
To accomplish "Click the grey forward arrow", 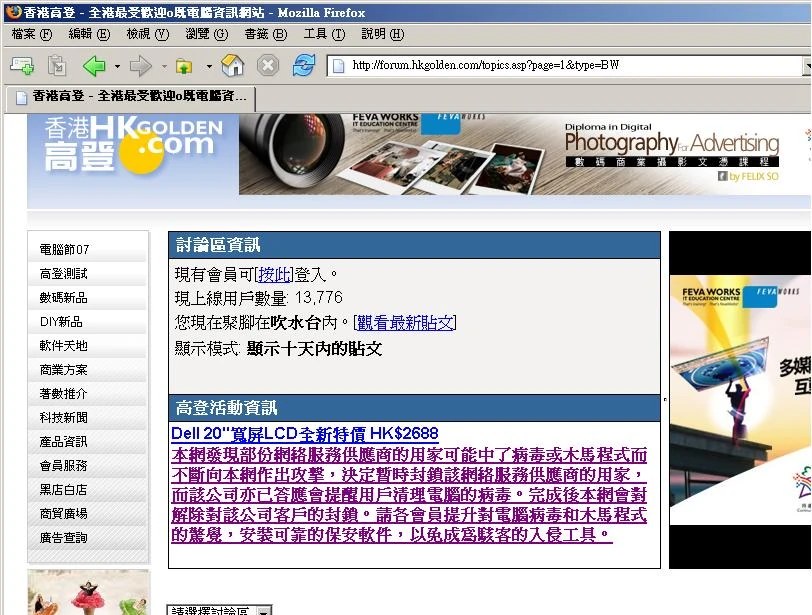I will coord(140,66).
